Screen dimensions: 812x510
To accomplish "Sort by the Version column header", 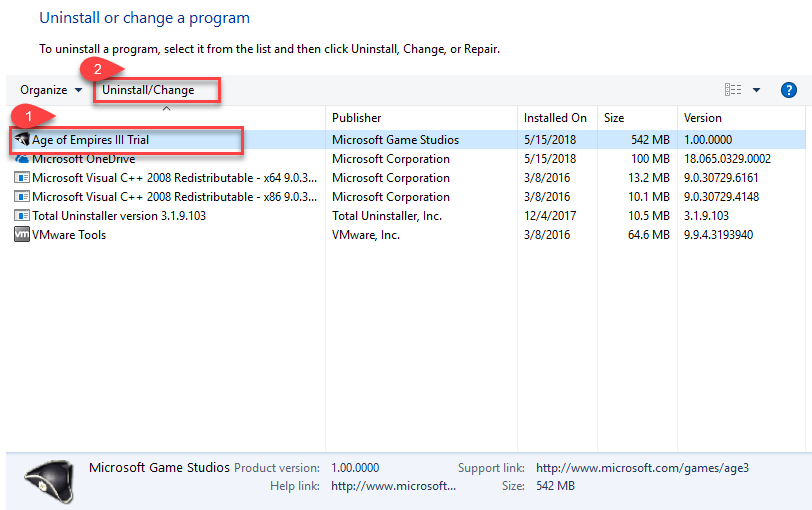I will [x=702, y=118].
